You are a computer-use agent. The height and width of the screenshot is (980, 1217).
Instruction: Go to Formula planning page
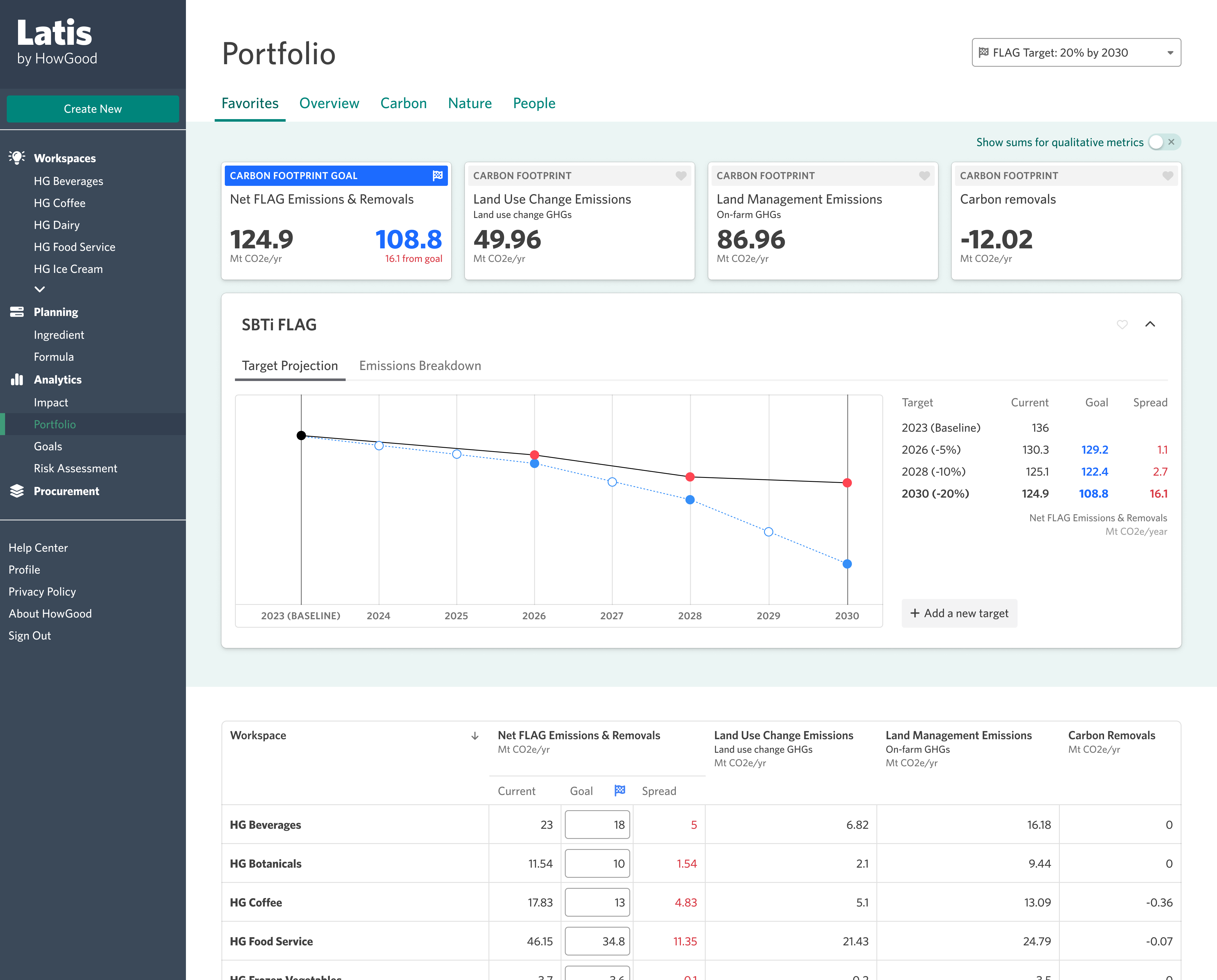[54, 357]
